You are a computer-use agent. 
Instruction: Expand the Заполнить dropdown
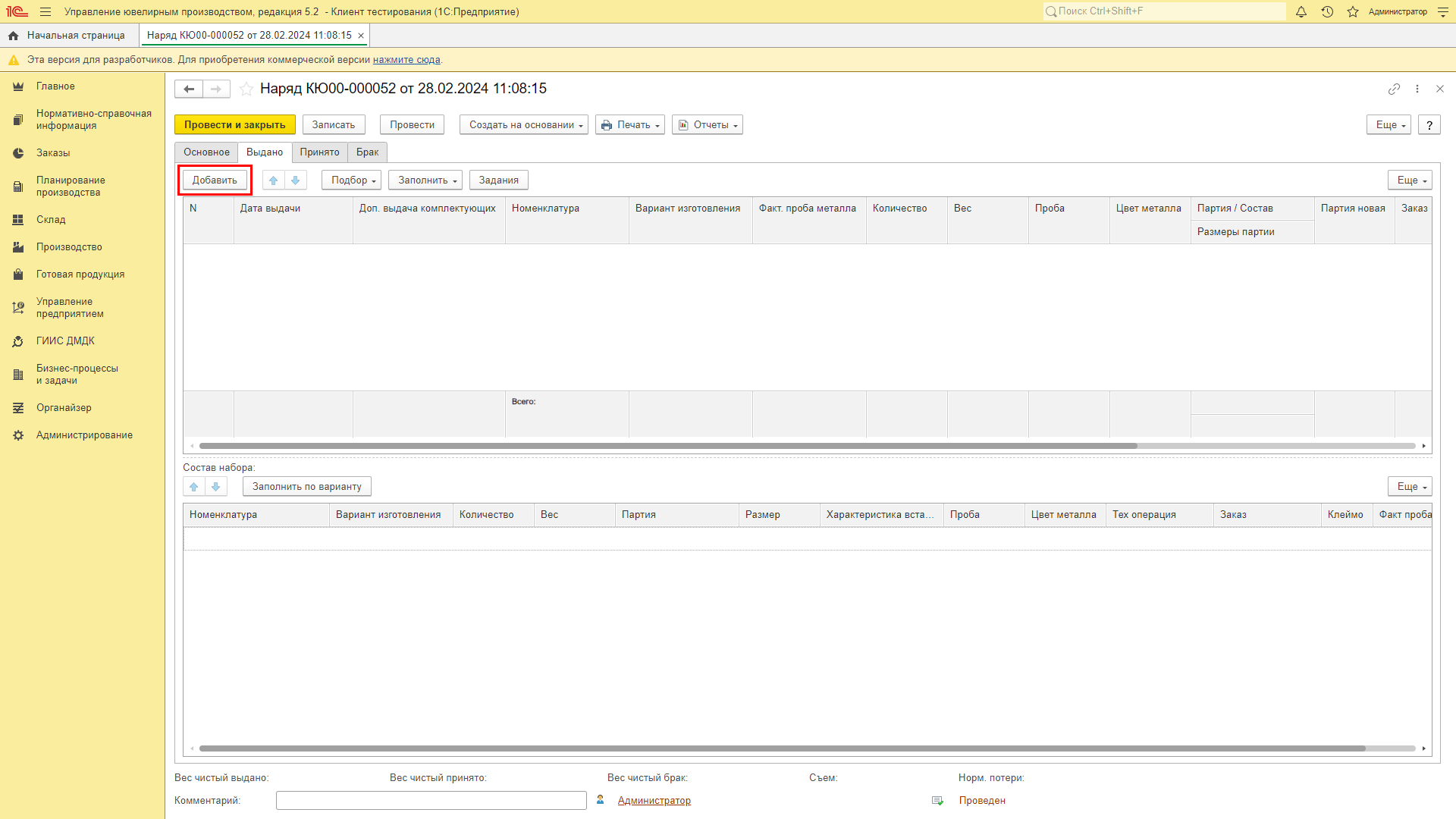point(425,180)
